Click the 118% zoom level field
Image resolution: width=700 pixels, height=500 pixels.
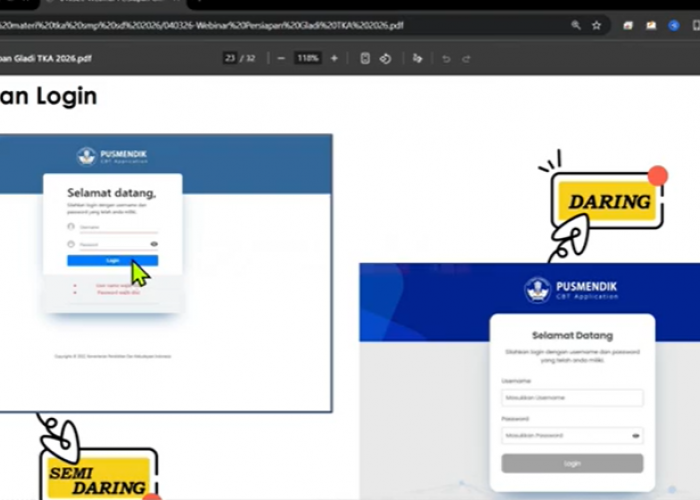[307, 59]
